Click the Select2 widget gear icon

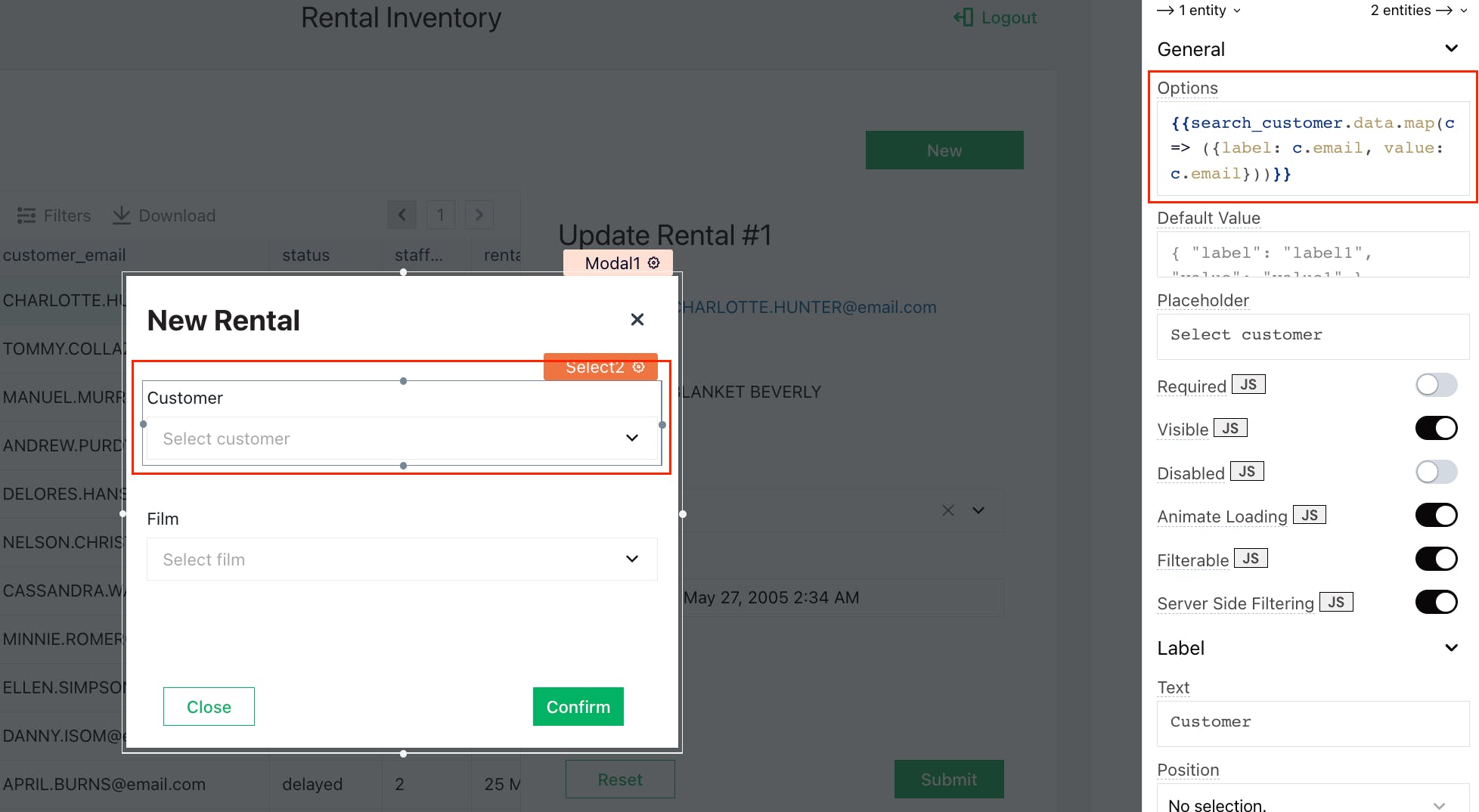pyautogui.click(x=639, y=367)
